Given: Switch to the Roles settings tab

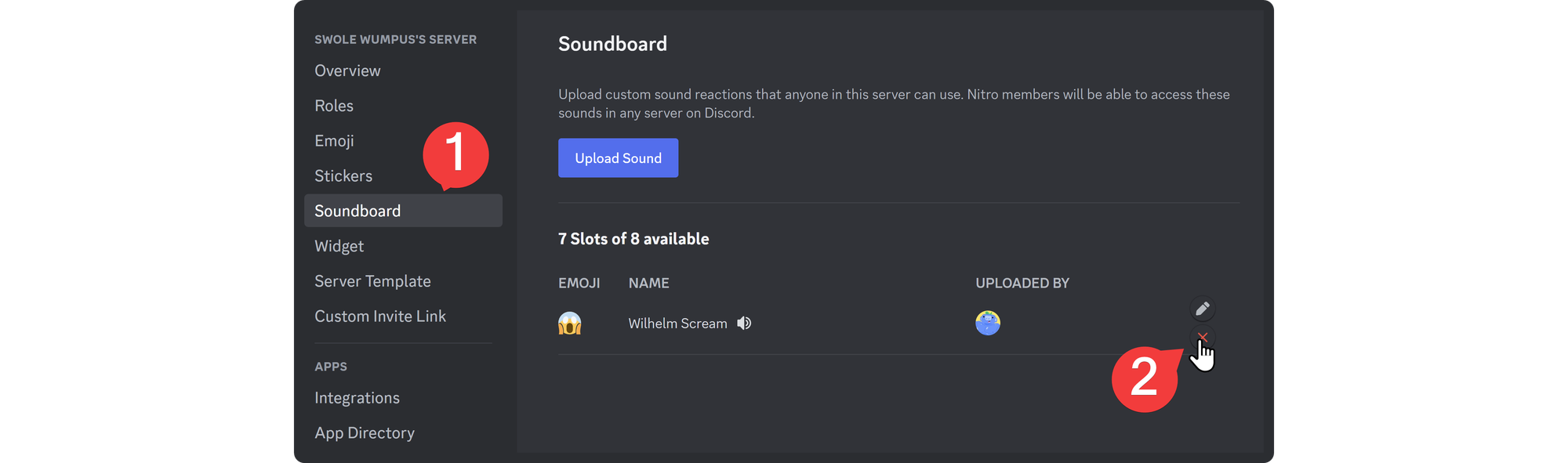Looking at the screenshot, I should (x=334, y=105).
